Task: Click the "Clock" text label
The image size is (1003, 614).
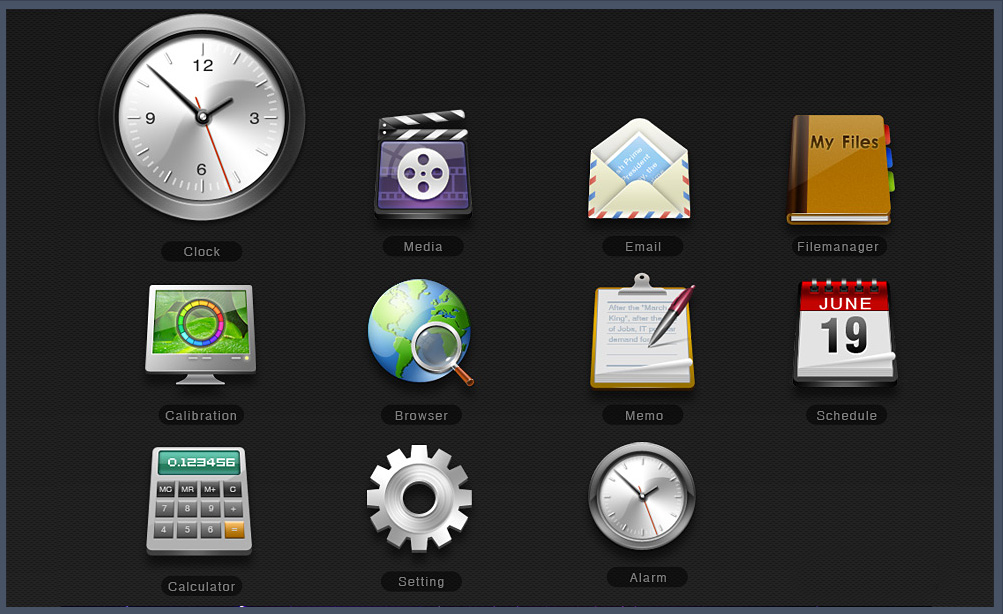Action: [x=202, y=252]
